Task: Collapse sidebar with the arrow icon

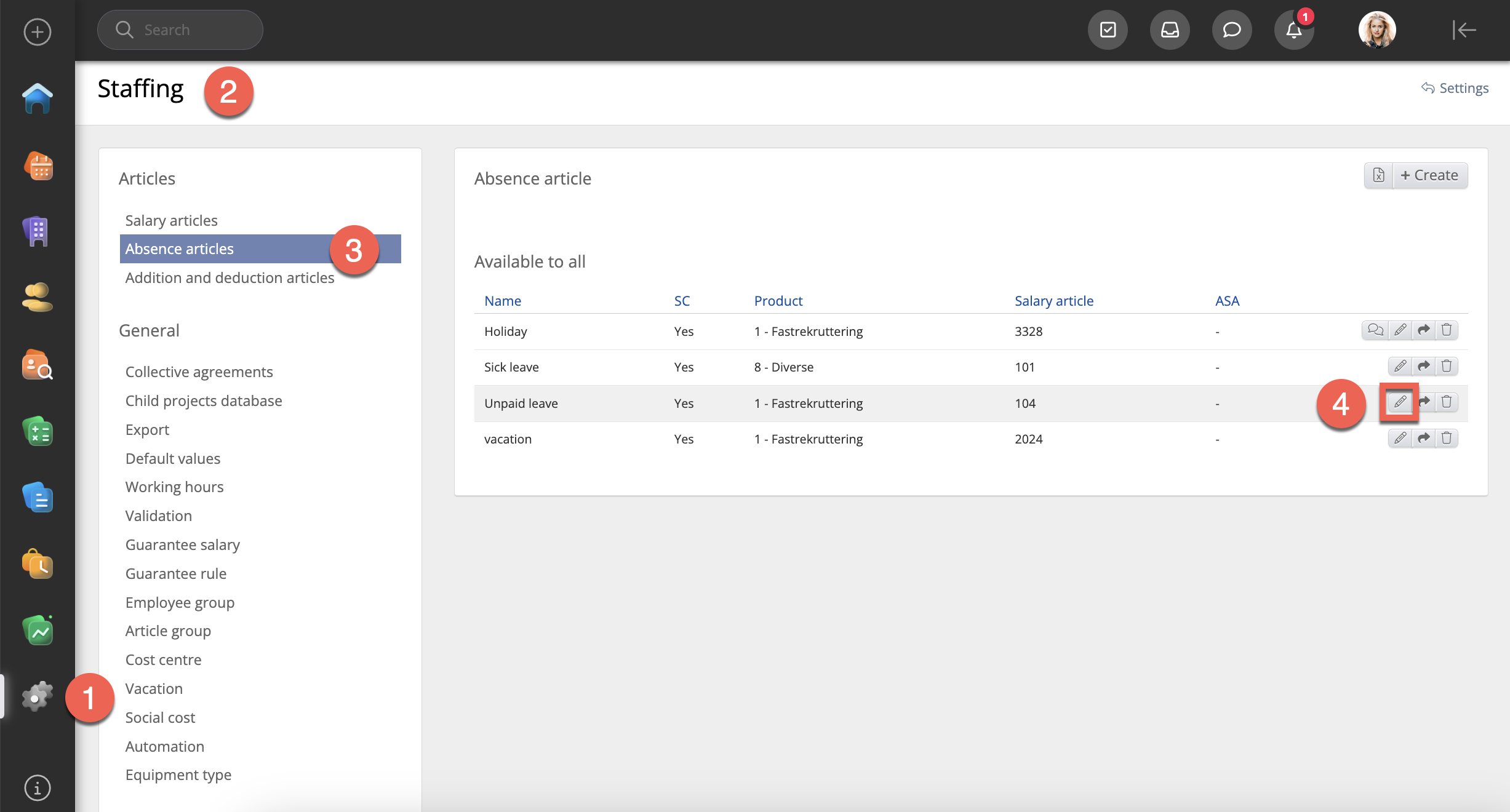Action: [1464, 30]
